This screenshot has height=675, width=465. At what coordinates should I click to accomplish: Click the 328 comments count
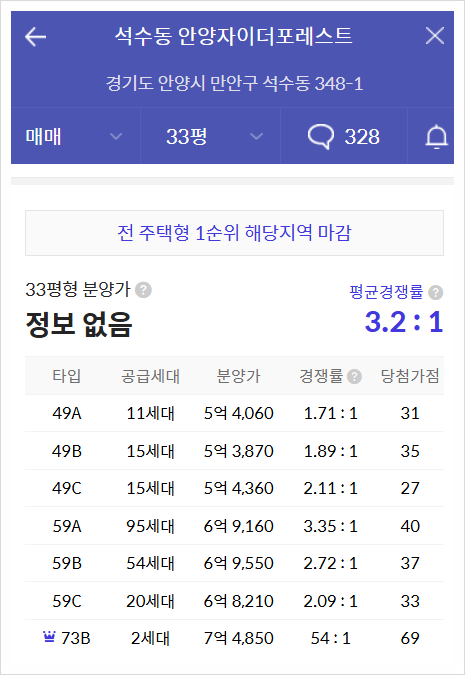pos(362,137)
